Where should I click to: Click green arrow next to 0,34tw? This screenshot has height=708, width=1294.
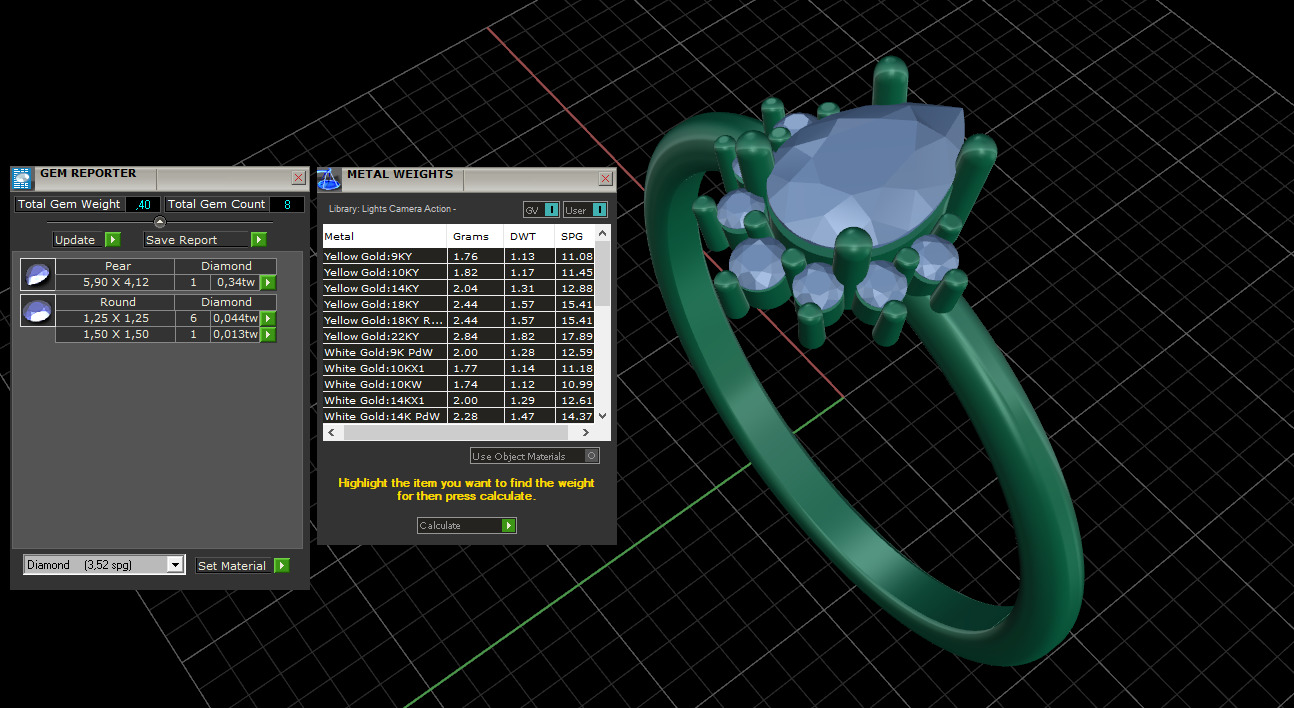coord(268,283)
